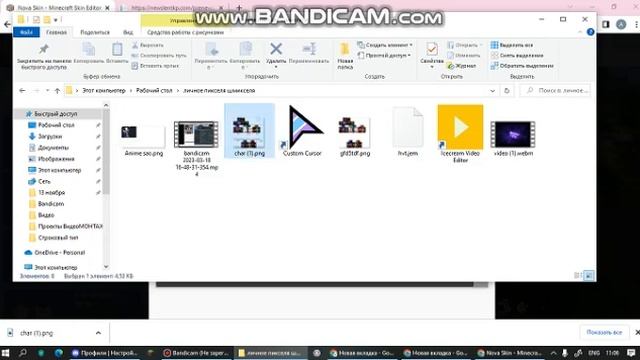Click the Paste ribbon icon

(117, 53)
